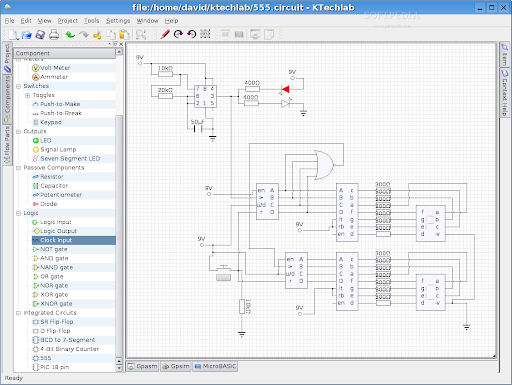Open the Project menu
The image size is (512, 385).
coord(68,21)
